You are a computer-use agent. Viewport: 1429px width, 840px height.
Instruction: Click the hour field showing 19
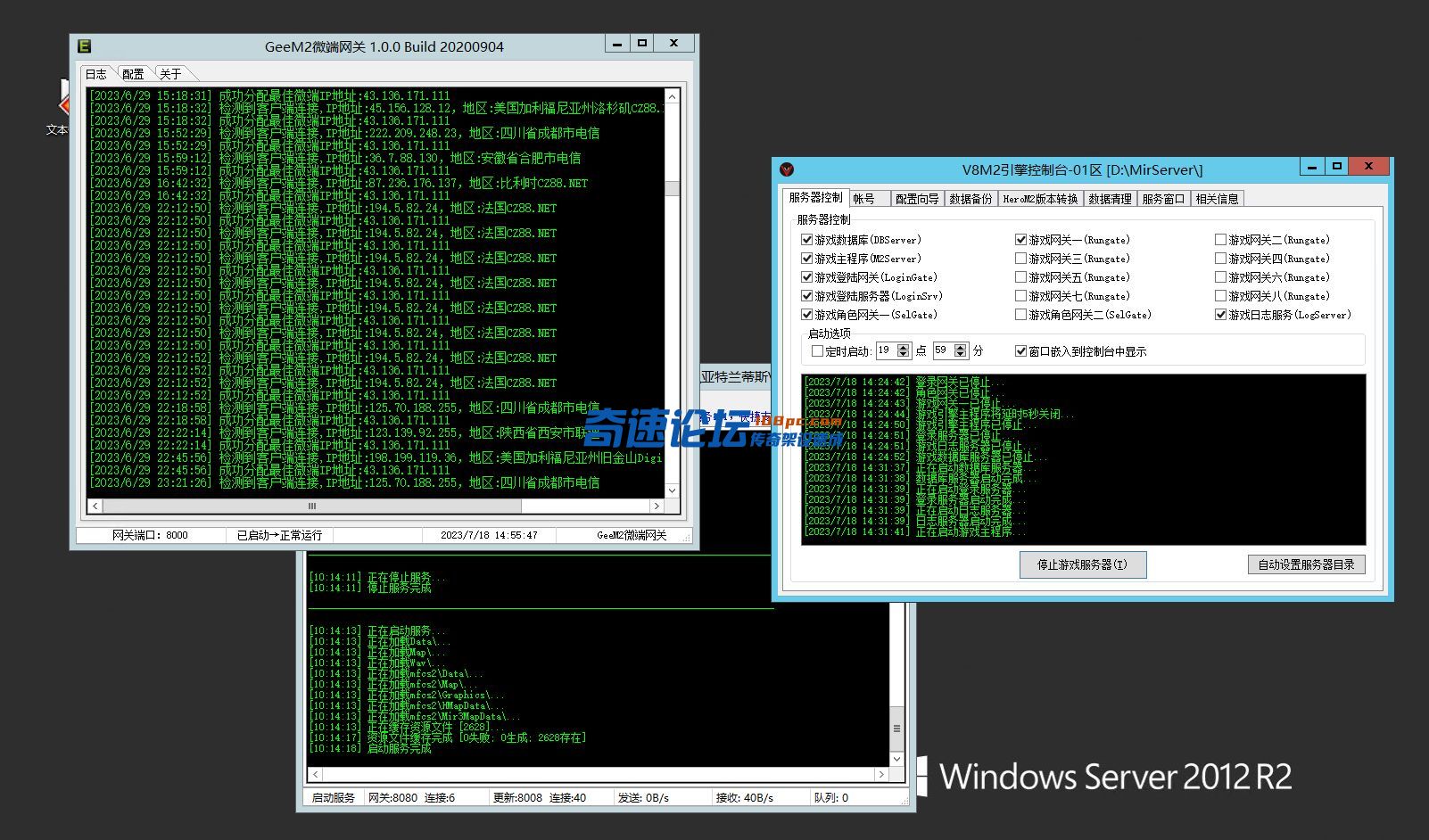(x=886, y=350)
